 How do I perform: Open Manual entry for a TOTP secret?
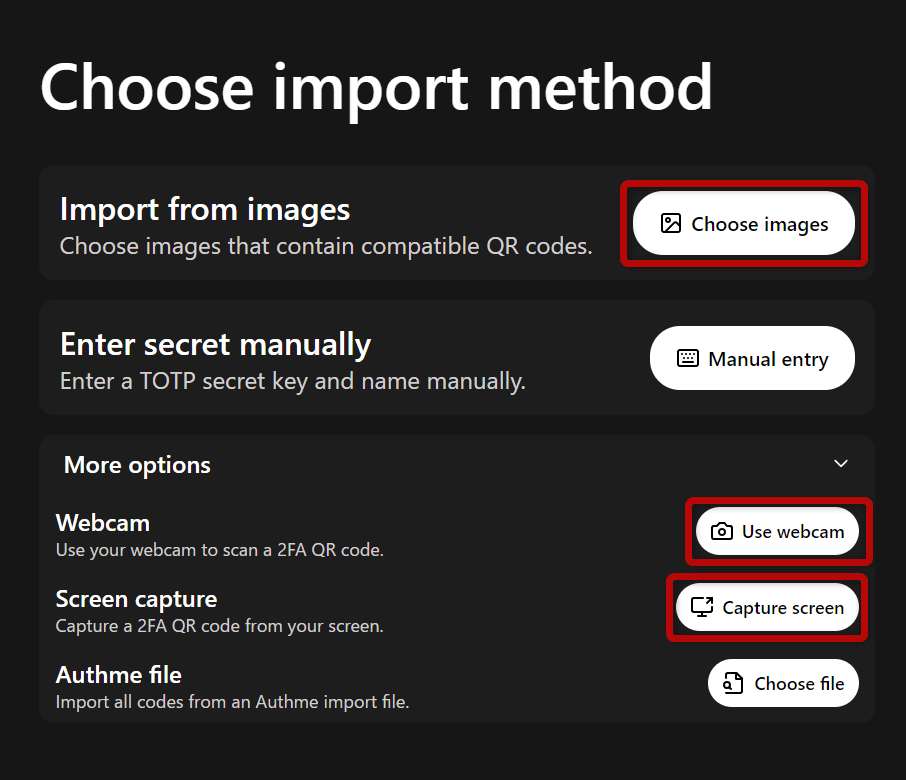pos(752,358)
